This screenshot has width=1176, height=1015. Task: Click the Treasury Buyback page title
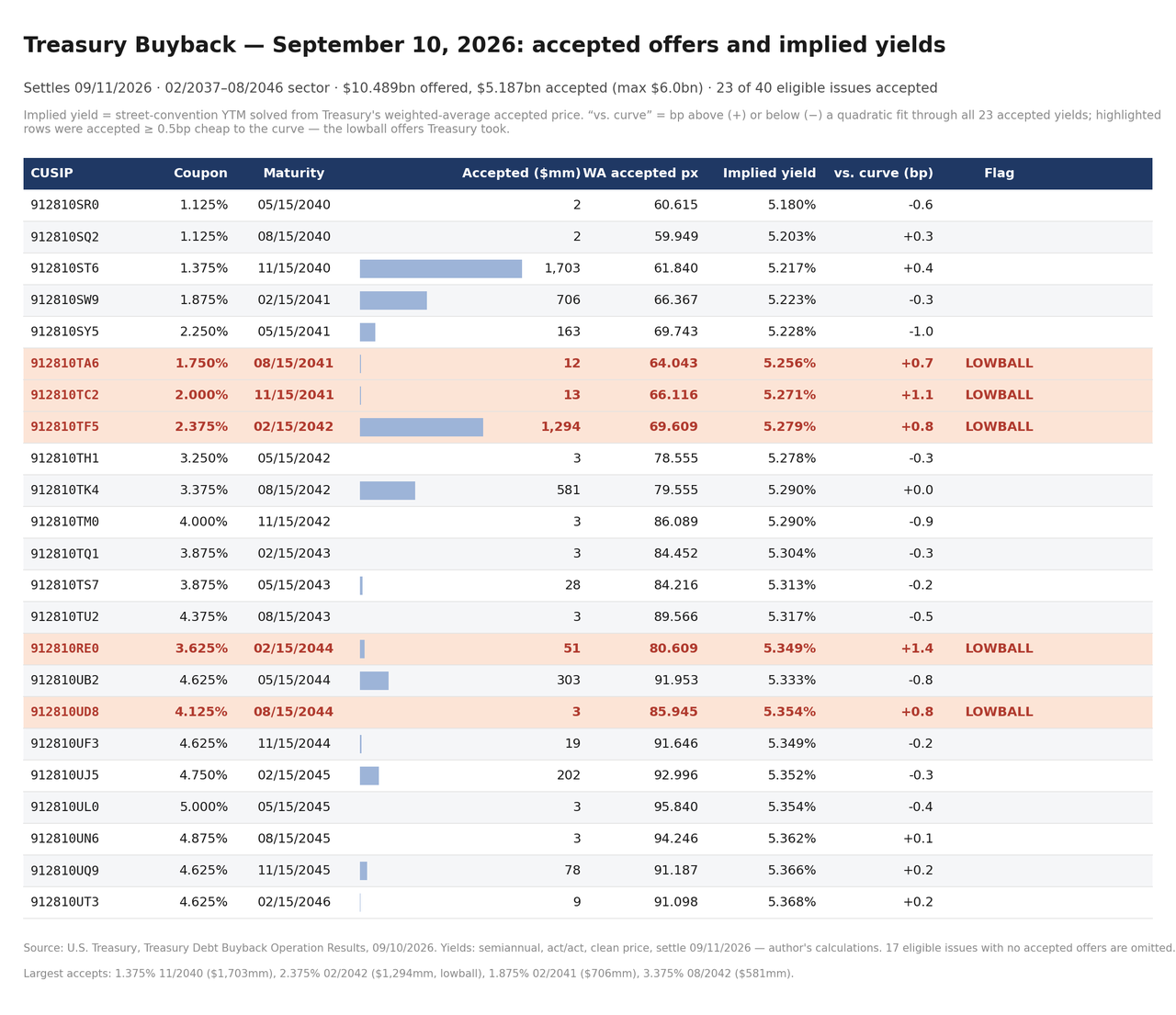point(484,46)
